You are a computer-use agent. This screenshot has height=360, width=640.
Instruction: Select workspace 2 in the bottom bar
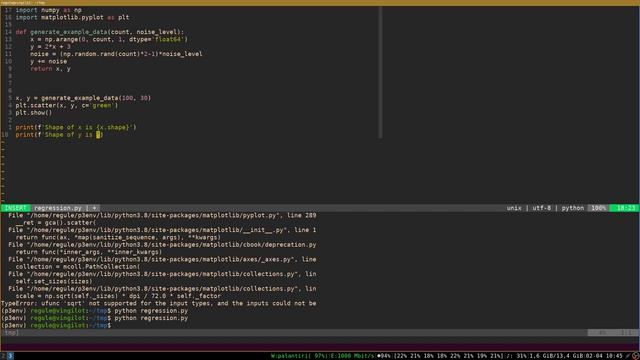(x=3, y=356)
